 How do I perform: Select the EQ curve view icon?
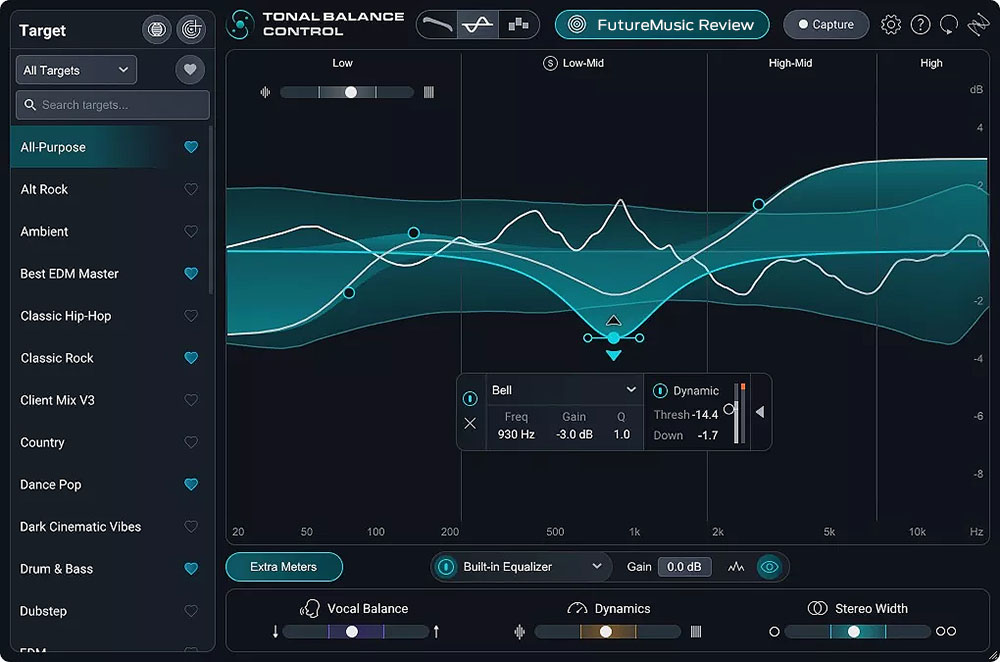tap(478, 24)
